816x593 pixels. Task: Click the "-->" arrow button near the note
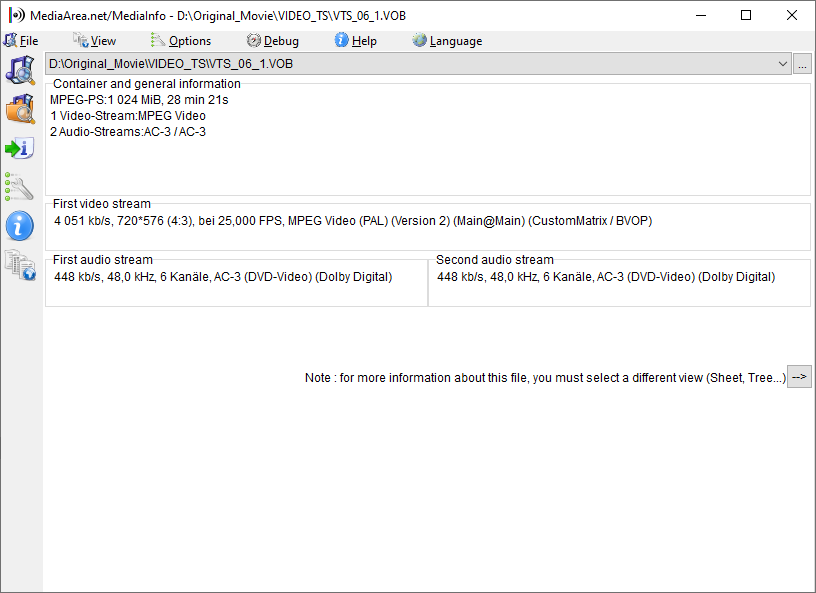tap(799, 377)
